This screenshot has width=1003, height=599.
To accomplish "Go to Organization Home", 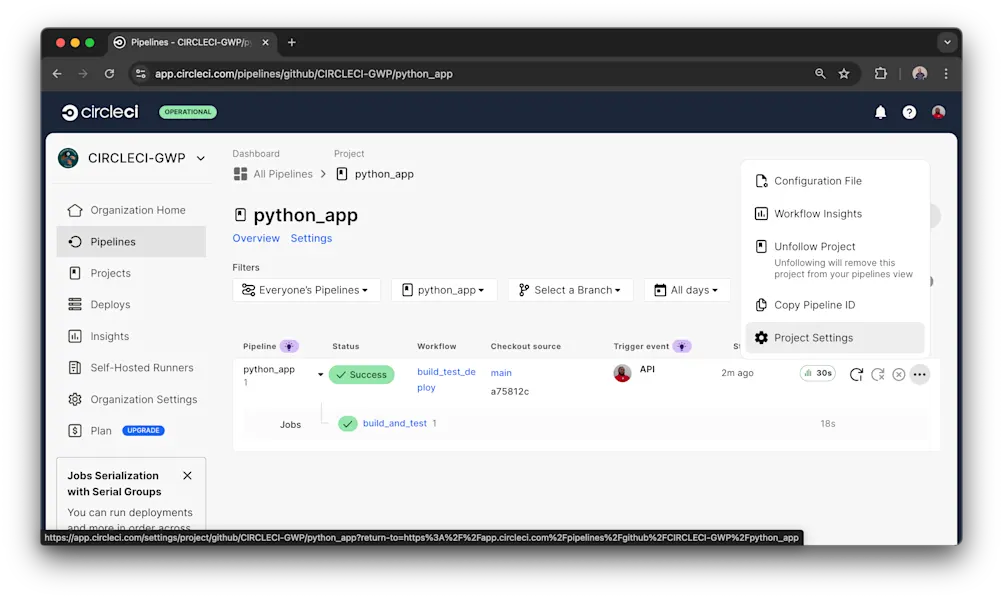I will 132,210.
